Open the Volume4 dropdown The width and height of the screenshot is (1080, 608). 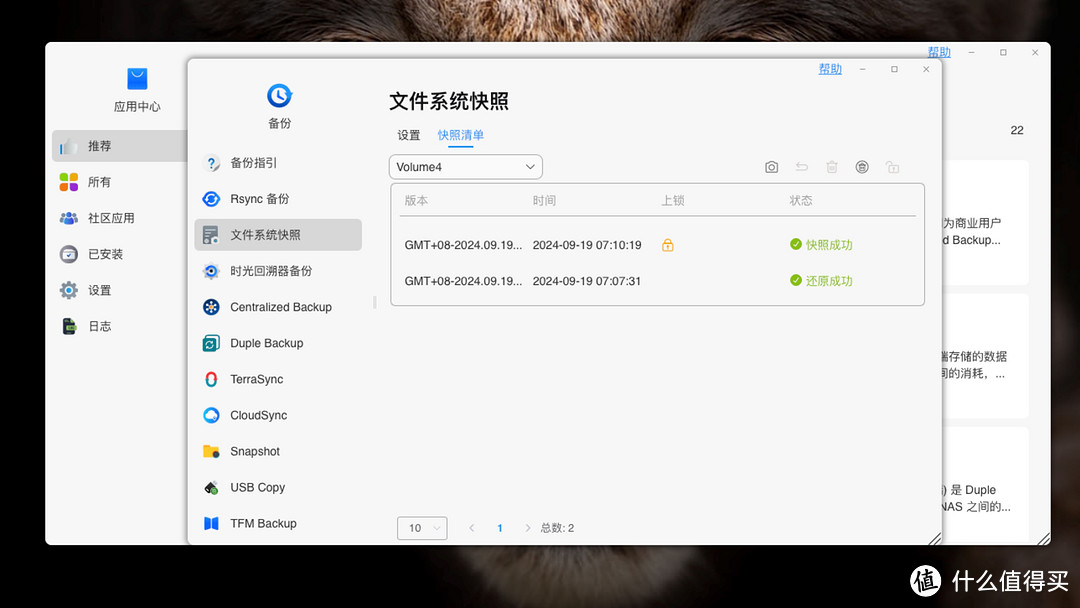click(465, 166)
